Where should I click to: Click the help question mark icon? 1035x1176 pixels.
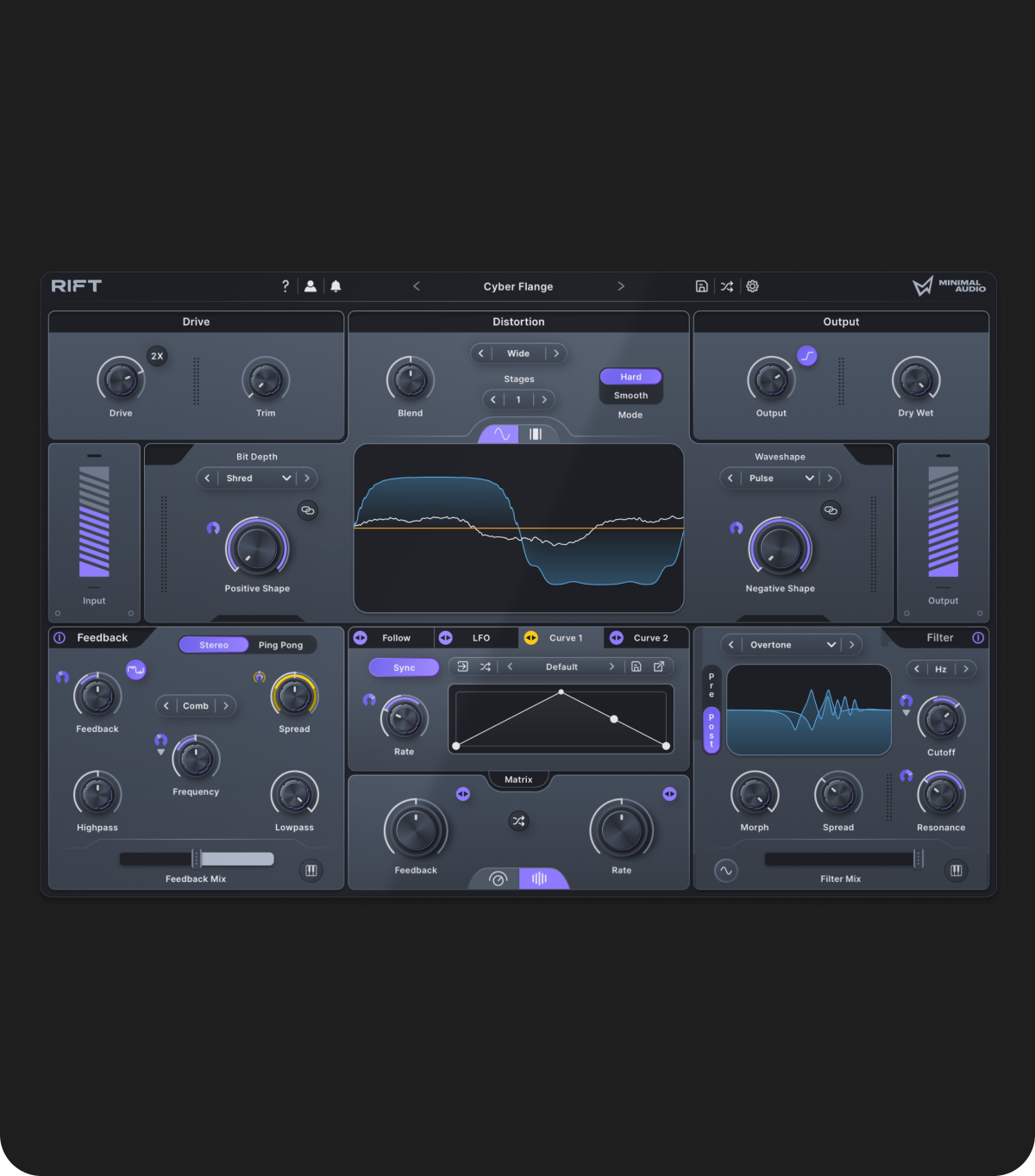285,286
